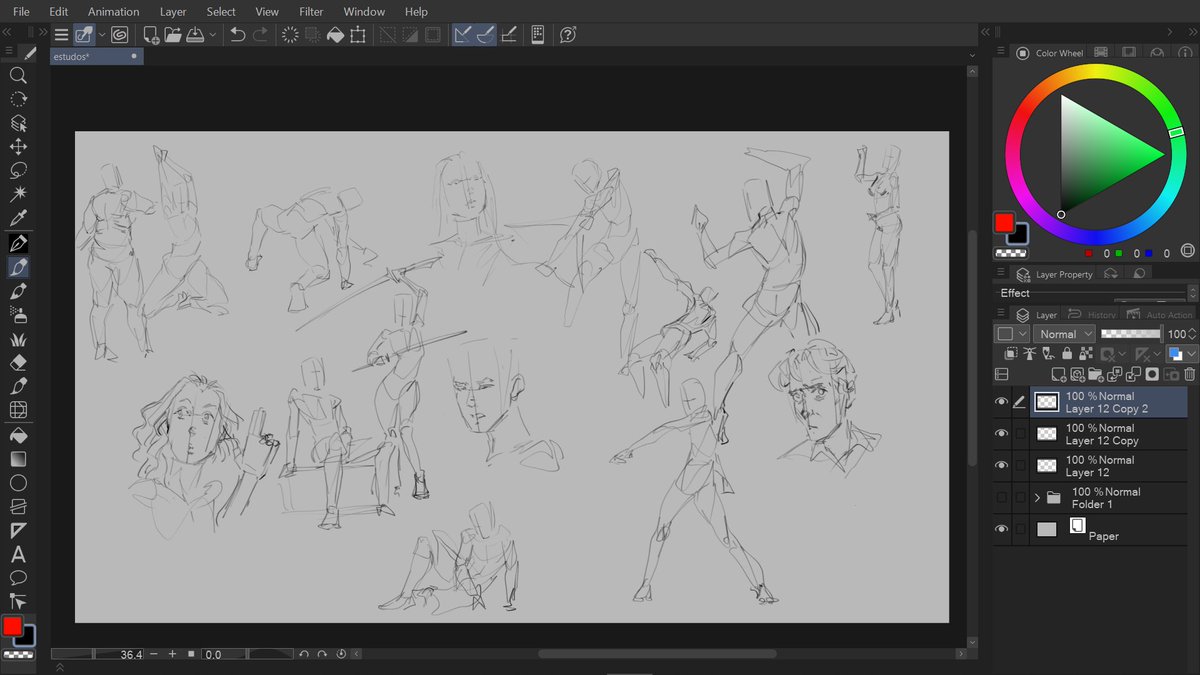Viewport: 1200px width, 675px height.
Task: Toggle Clip to Layer Below icon
Action: point(1011,353)
